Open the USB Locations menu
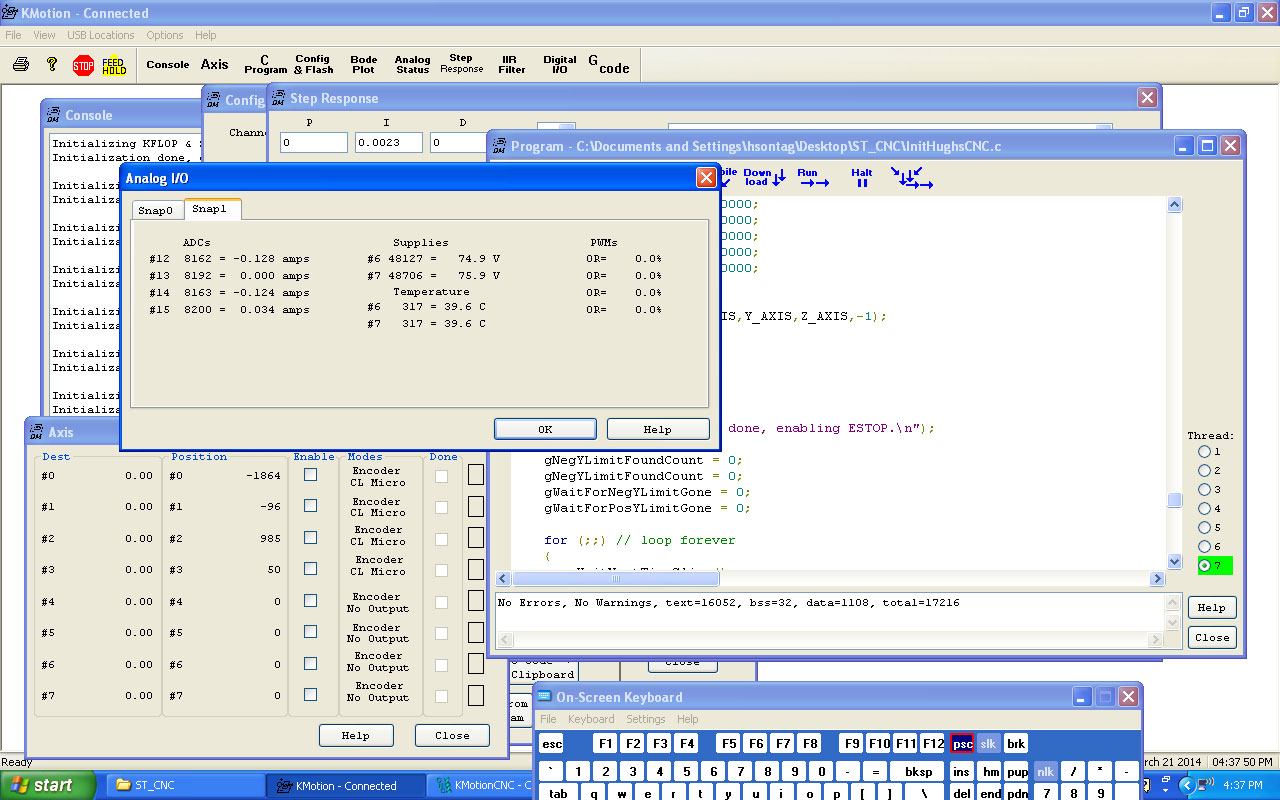This screenshot has width=1280, height=800. coord(100,35)
